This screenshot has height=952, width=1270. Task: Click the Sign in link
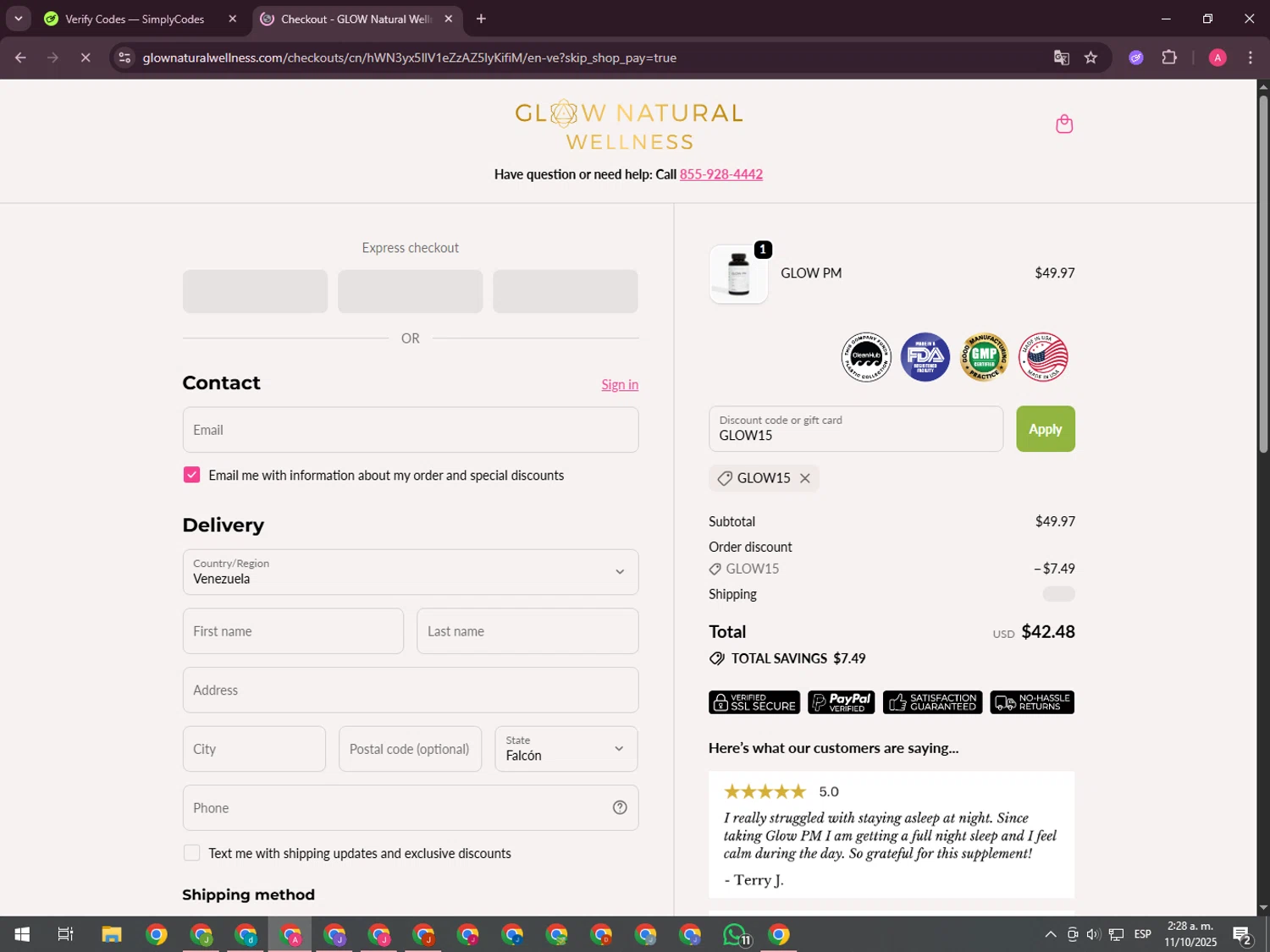pyautogui.click(x=620, y=384)
